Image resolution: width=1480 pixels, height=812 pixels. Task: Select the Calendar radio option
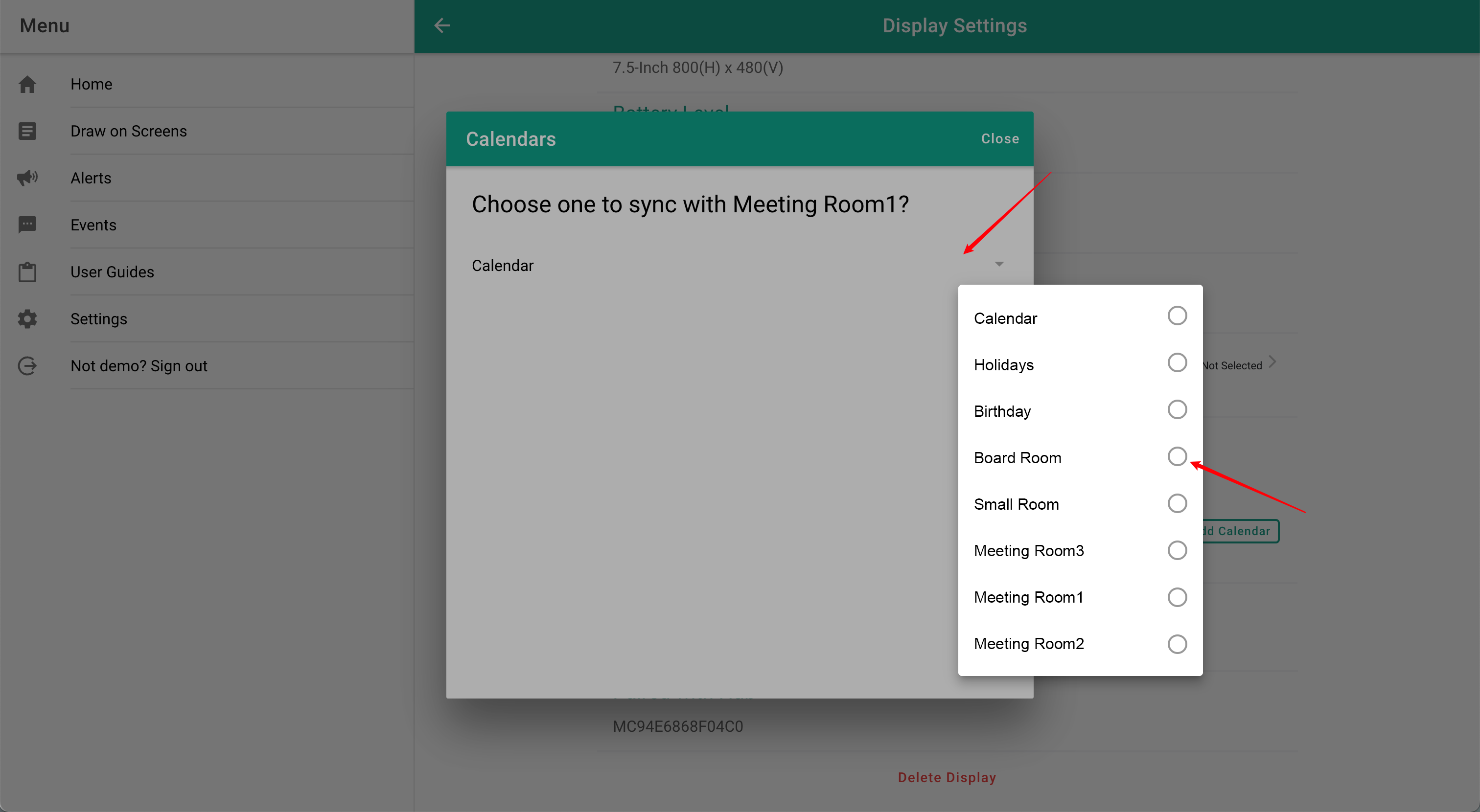(x=1177, y=316)
